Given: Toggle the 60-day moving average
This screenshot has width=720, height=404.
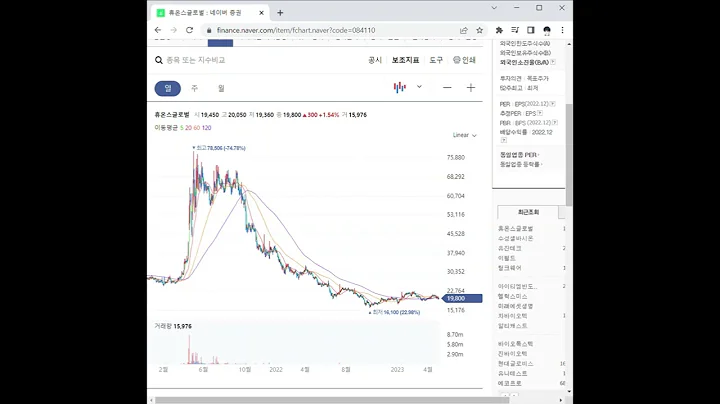Looking at the screenshot, I should 197,128.
